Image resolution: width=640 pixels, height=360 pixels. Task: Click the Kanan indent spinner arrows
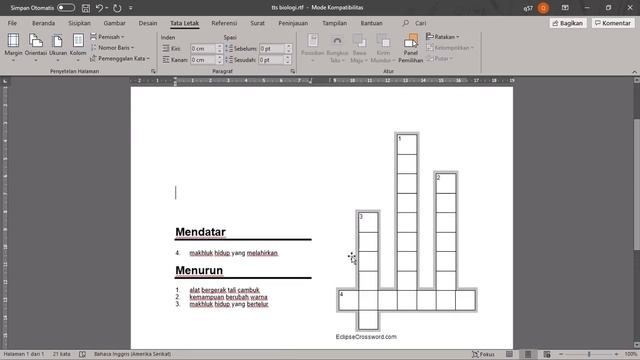(x=220, y=60)
